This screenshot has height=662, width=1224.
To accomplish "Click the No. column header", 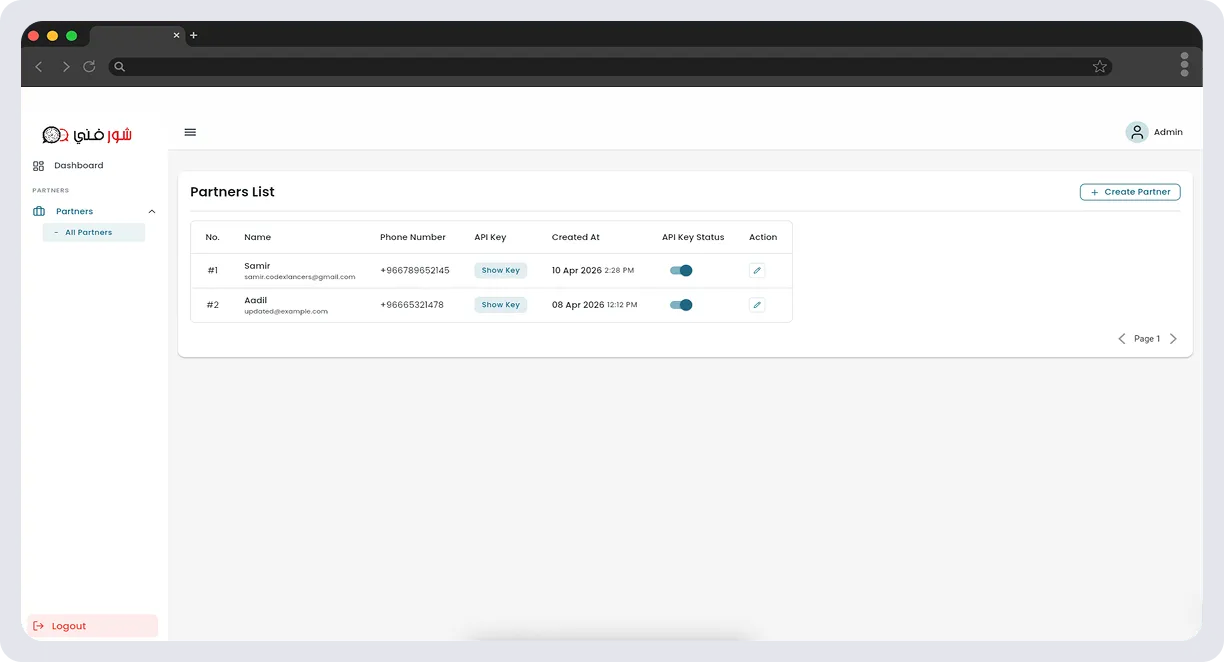I will pyautogui.click(x=212, y=237).
